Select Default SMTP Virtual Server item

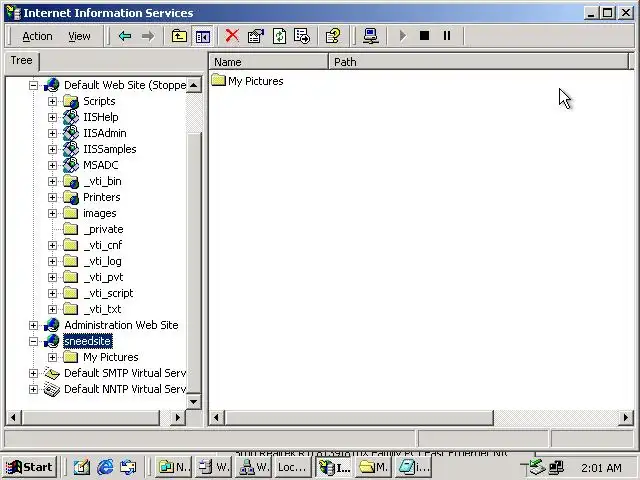(125, 373)
